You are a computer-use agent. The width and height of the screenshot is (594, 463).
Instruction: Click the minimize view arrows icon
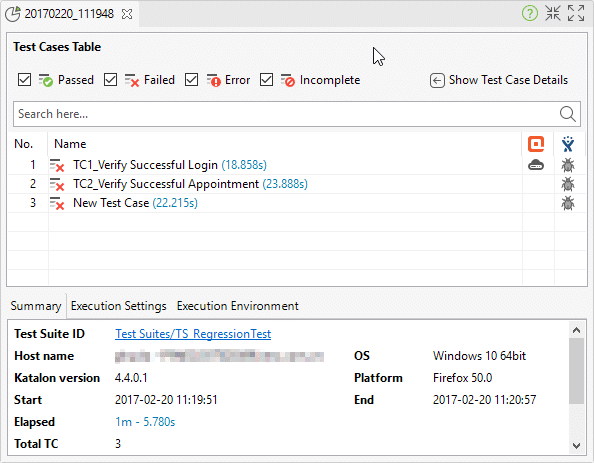tap(553, 13)
